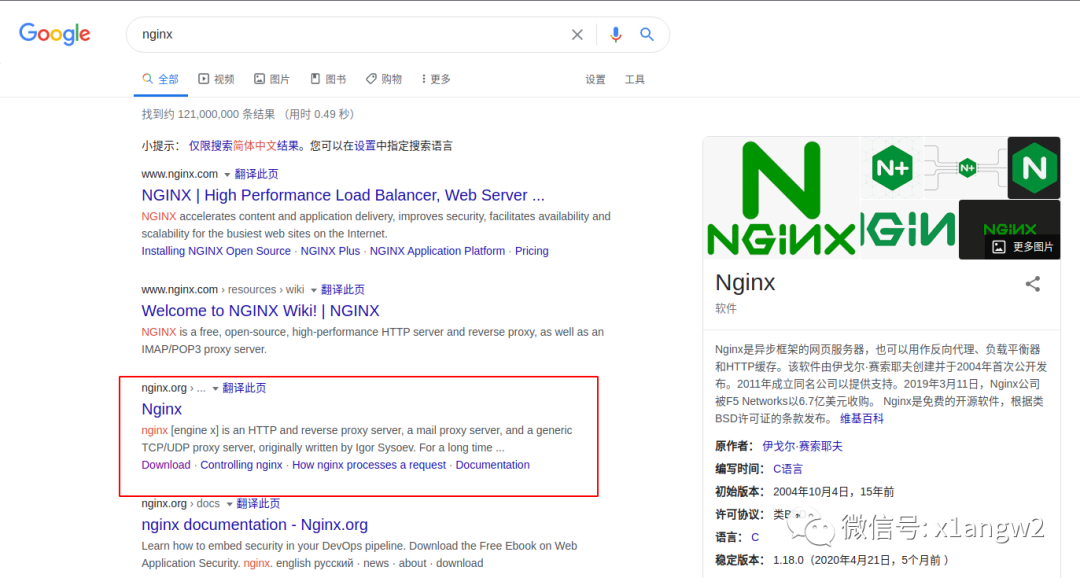Click 更多图片 to view more images
The height and width of the screenshot is (578, 1080).
[x=1023, y=247]
